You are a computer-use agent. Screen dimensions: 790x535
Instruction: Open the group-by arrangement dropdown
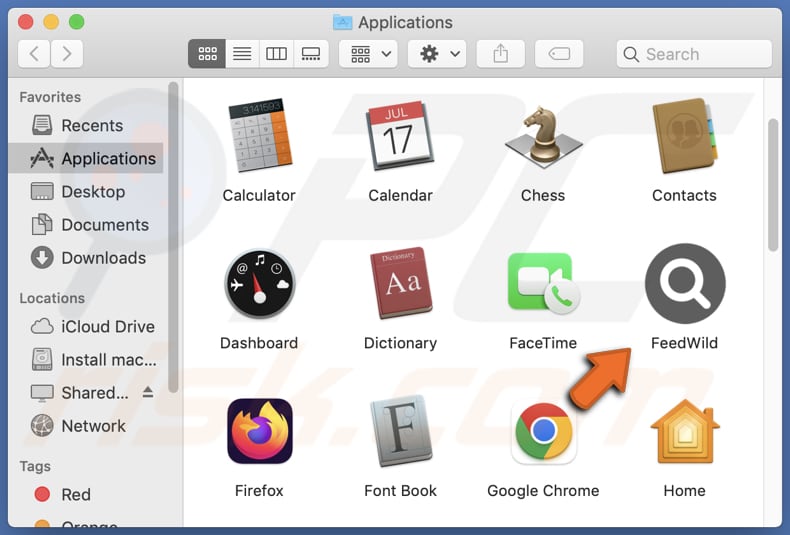point(368,53)
